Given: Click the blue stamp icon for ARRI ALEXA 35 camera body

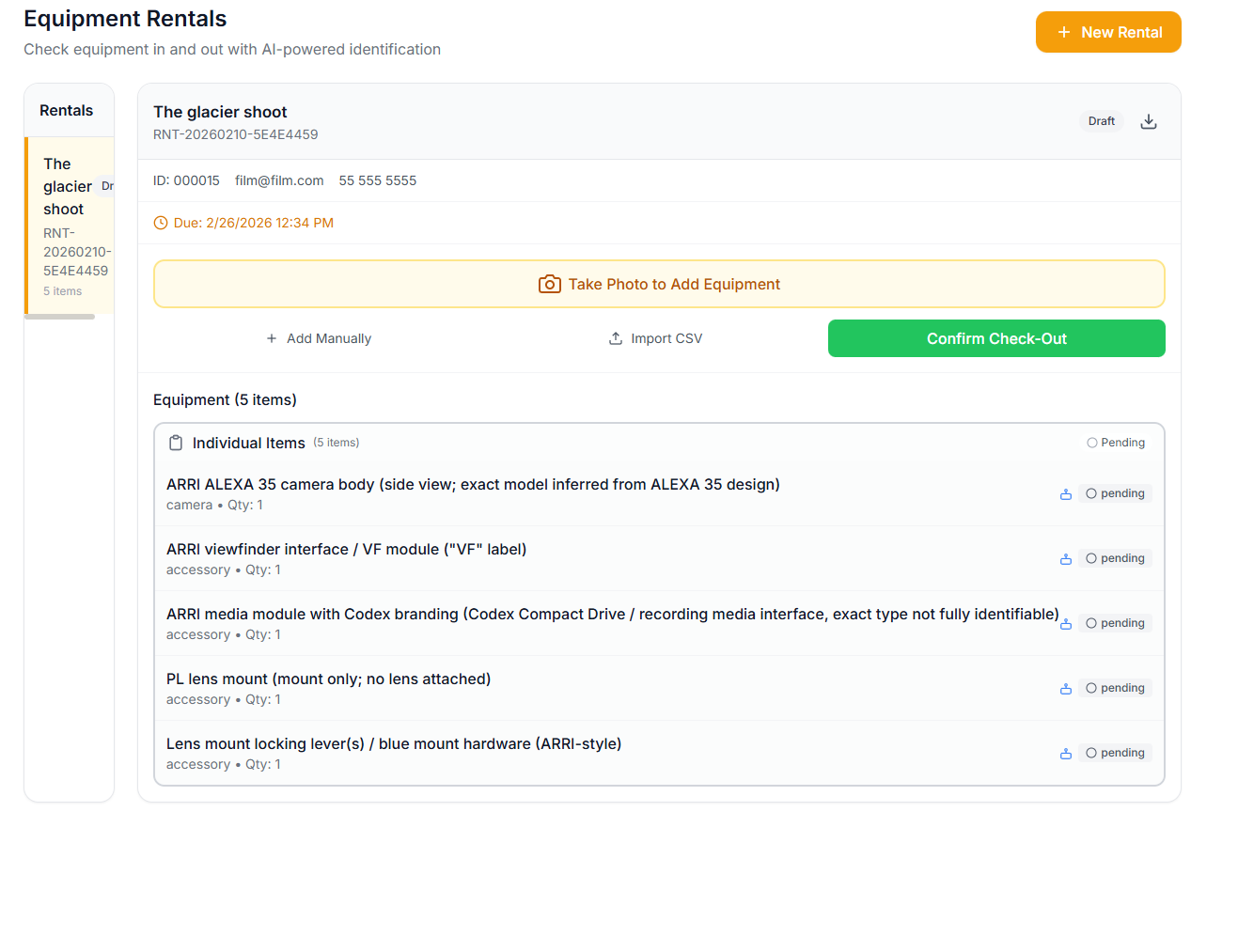Looking at the screenshot, I should 1066,494.
